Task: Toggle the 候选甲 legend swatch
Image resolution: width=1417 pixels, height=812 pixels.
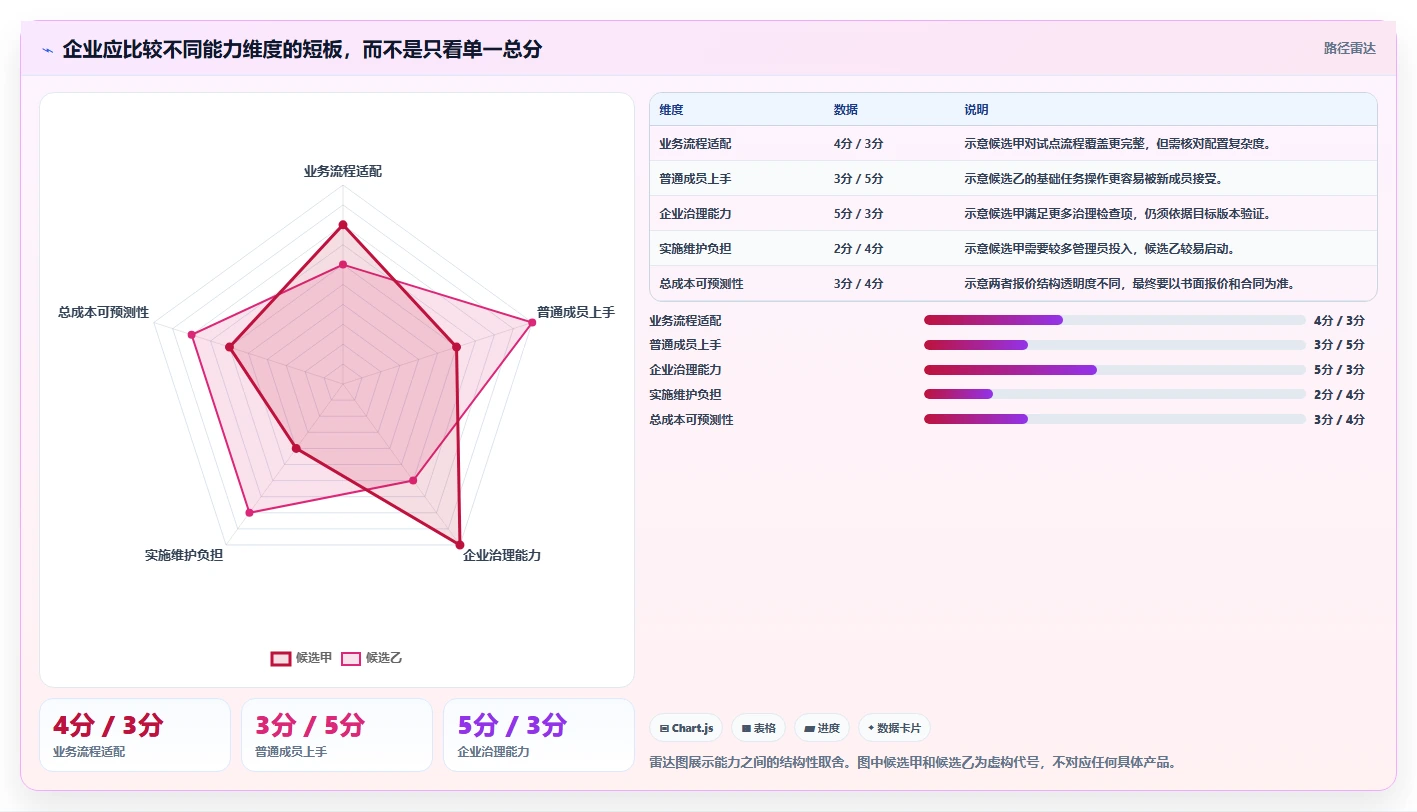Action: click(281, 658)
